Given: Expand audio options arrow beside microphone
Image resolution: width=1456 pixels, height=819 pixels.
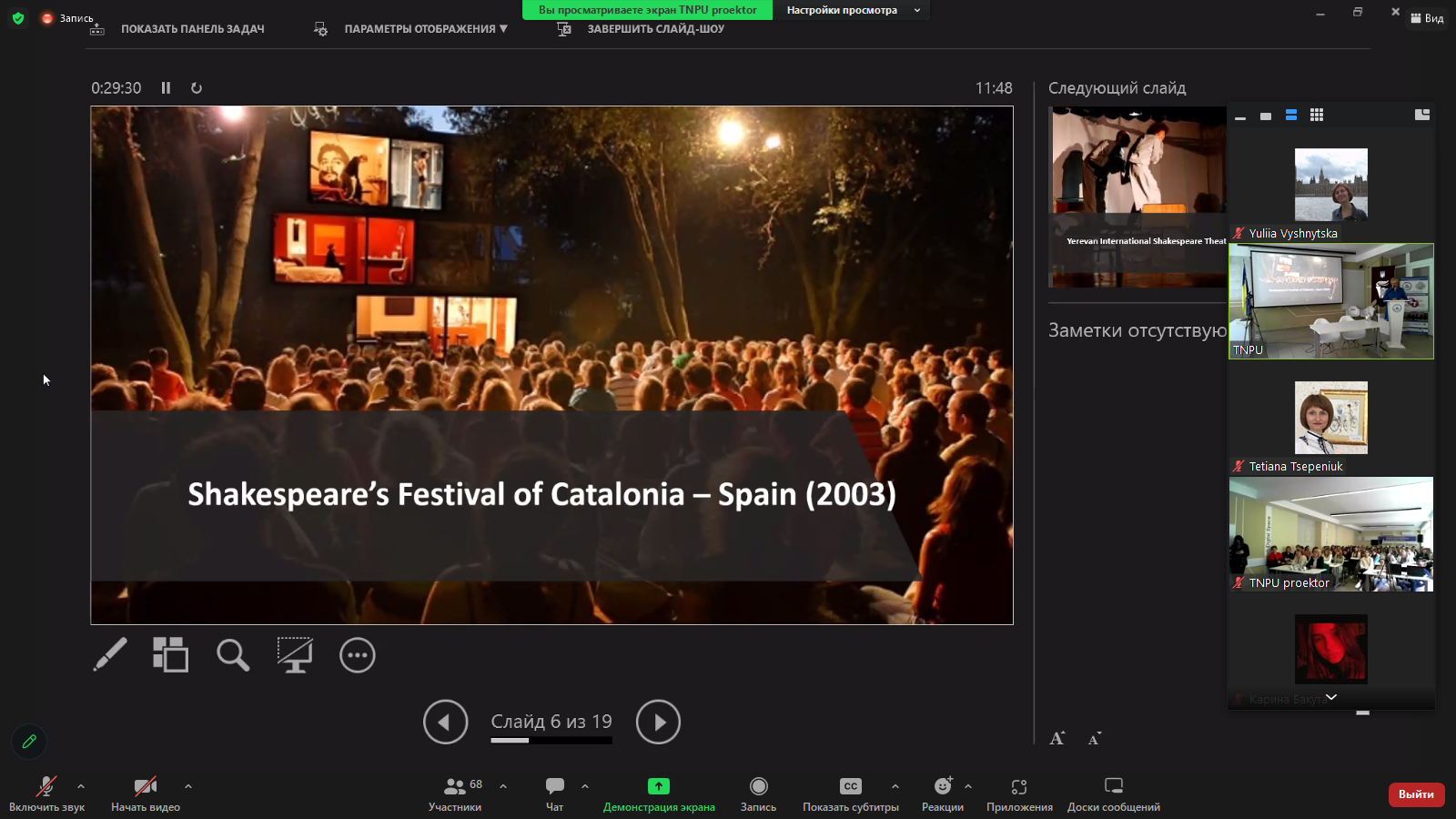Looking at the screenshot, I should (x=81, y=786).
